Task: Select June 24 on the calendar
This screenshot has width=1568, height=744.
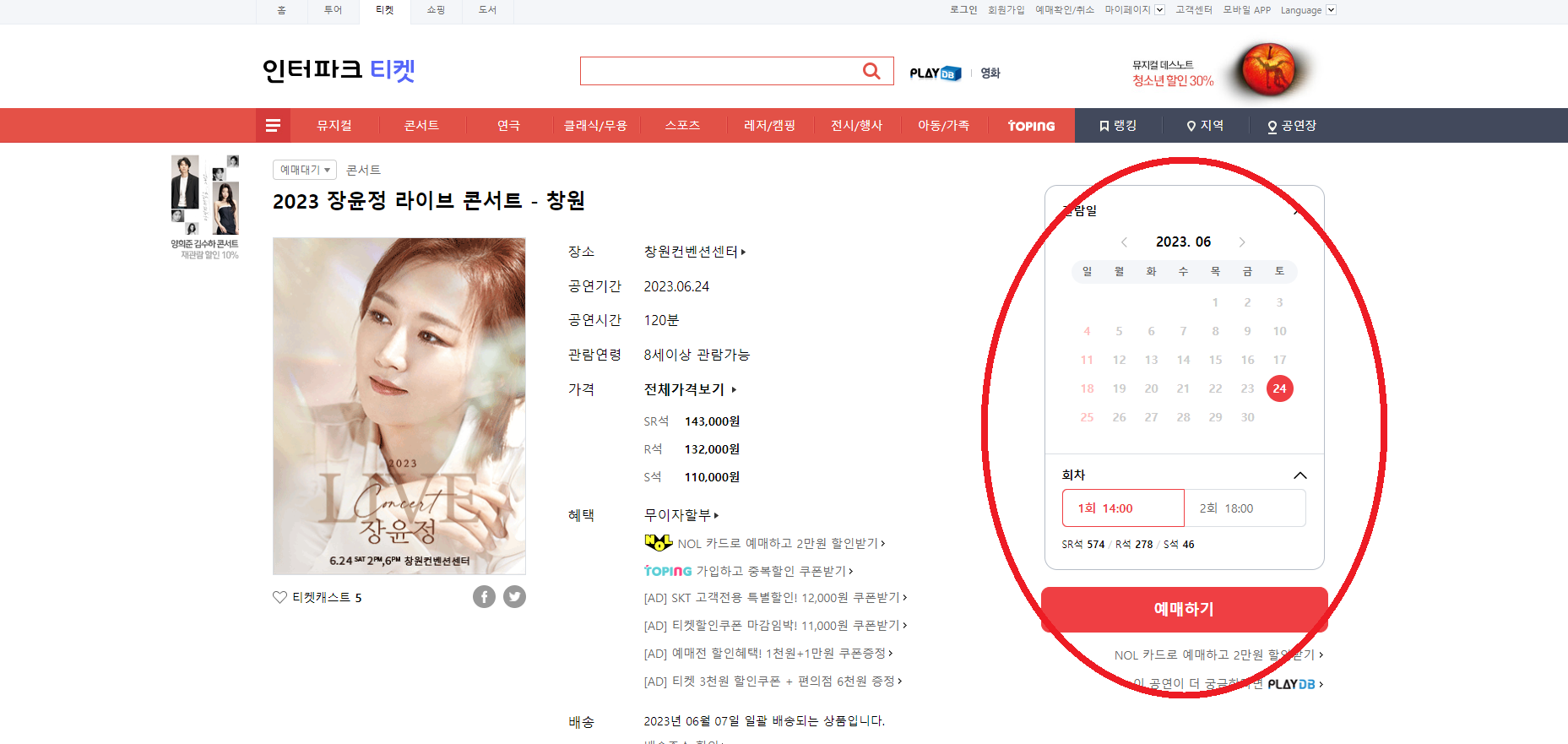Action: 1279,388
